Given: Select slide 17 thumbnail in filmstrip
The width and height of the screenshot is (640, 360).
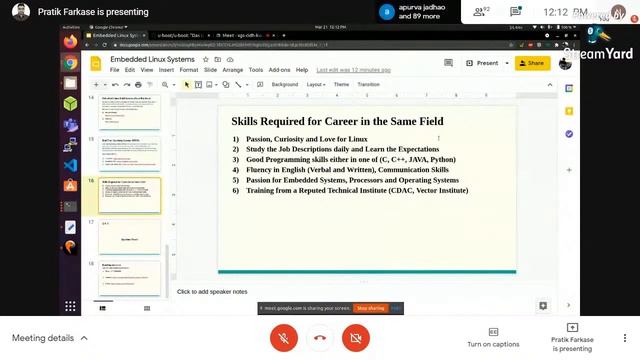Looking at the screenshot, I should [129, 237].
